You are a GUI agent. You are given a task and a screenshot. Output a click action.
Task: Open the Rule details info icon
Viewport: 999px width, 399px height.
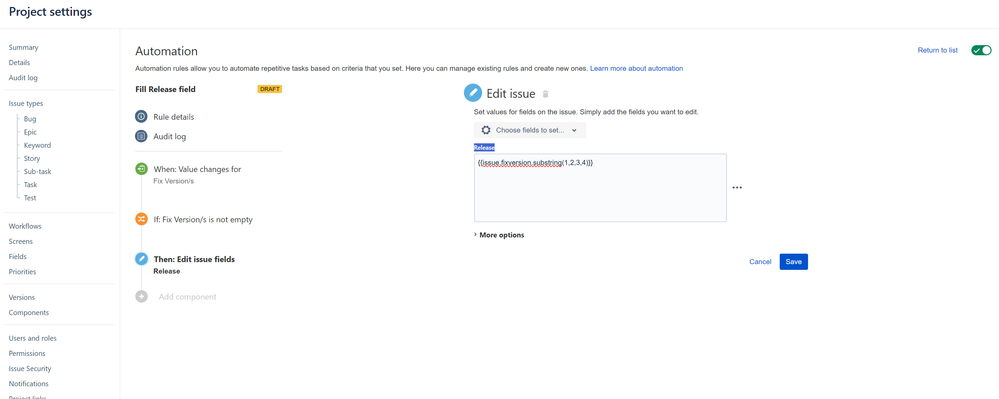click(141, 117)
